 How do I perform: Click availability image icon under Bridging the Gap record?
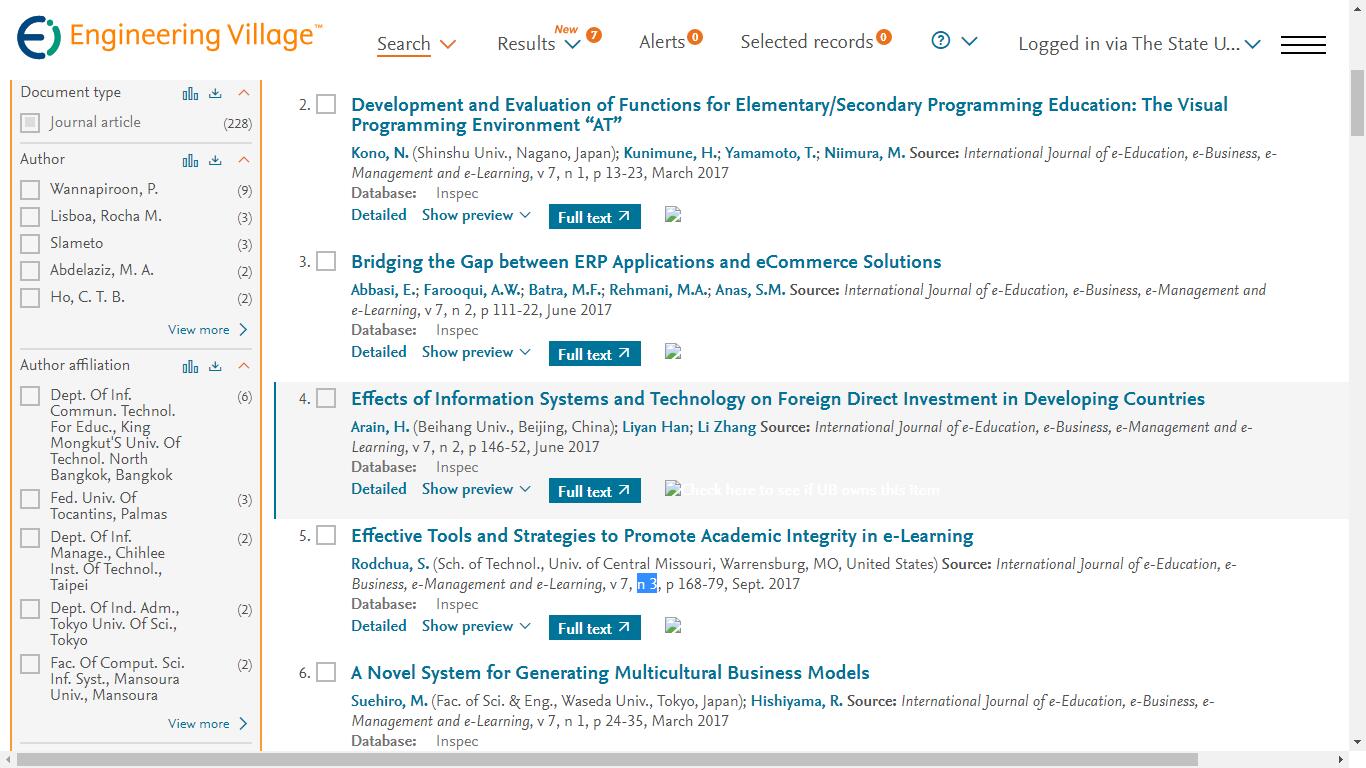673,352
